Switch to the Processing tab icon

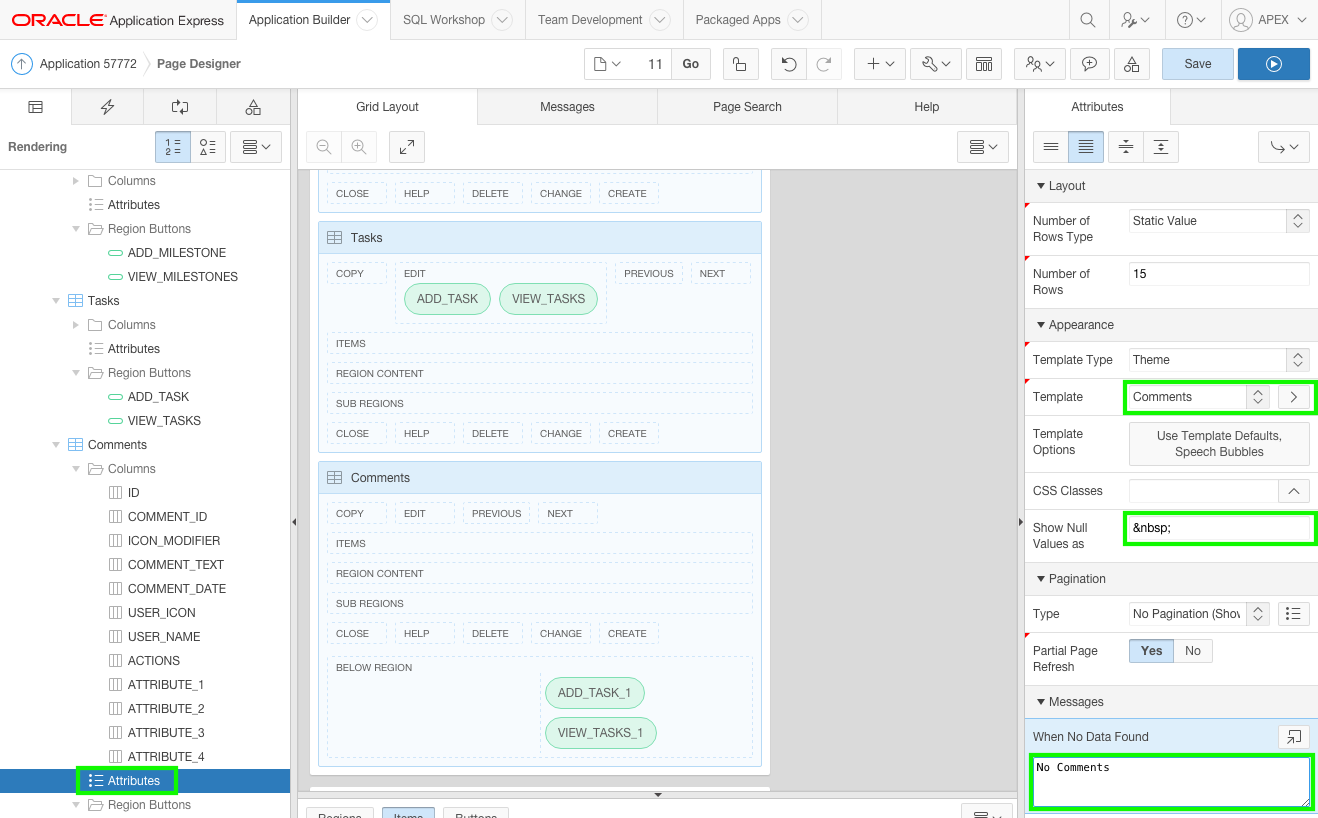179,107
